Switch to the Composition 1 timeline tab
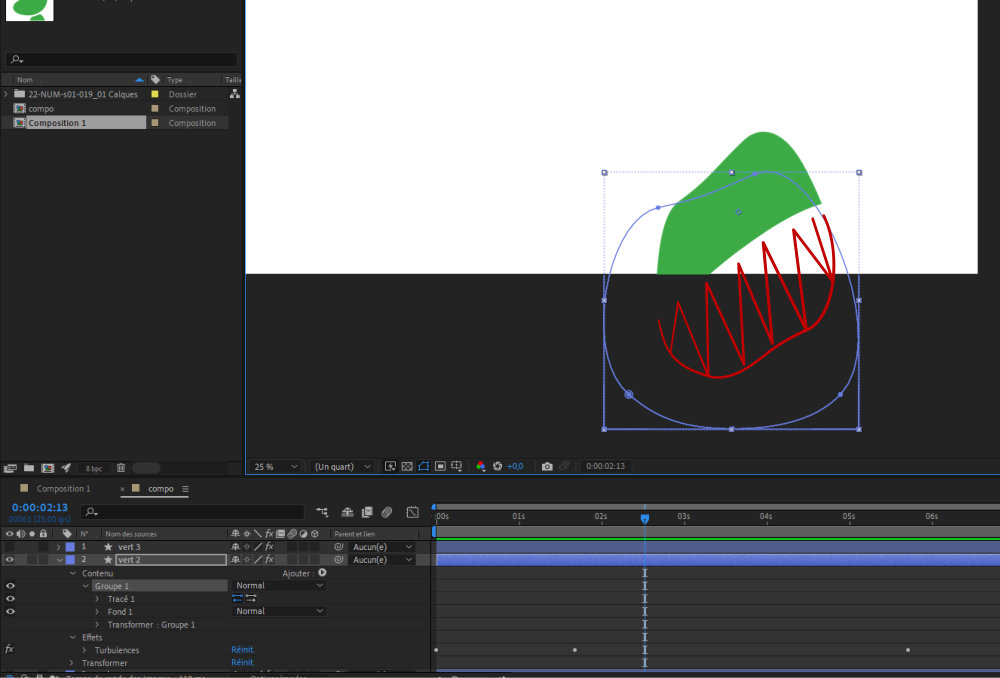The height and width of the screenshot is (678, 1000). point(63,489)
